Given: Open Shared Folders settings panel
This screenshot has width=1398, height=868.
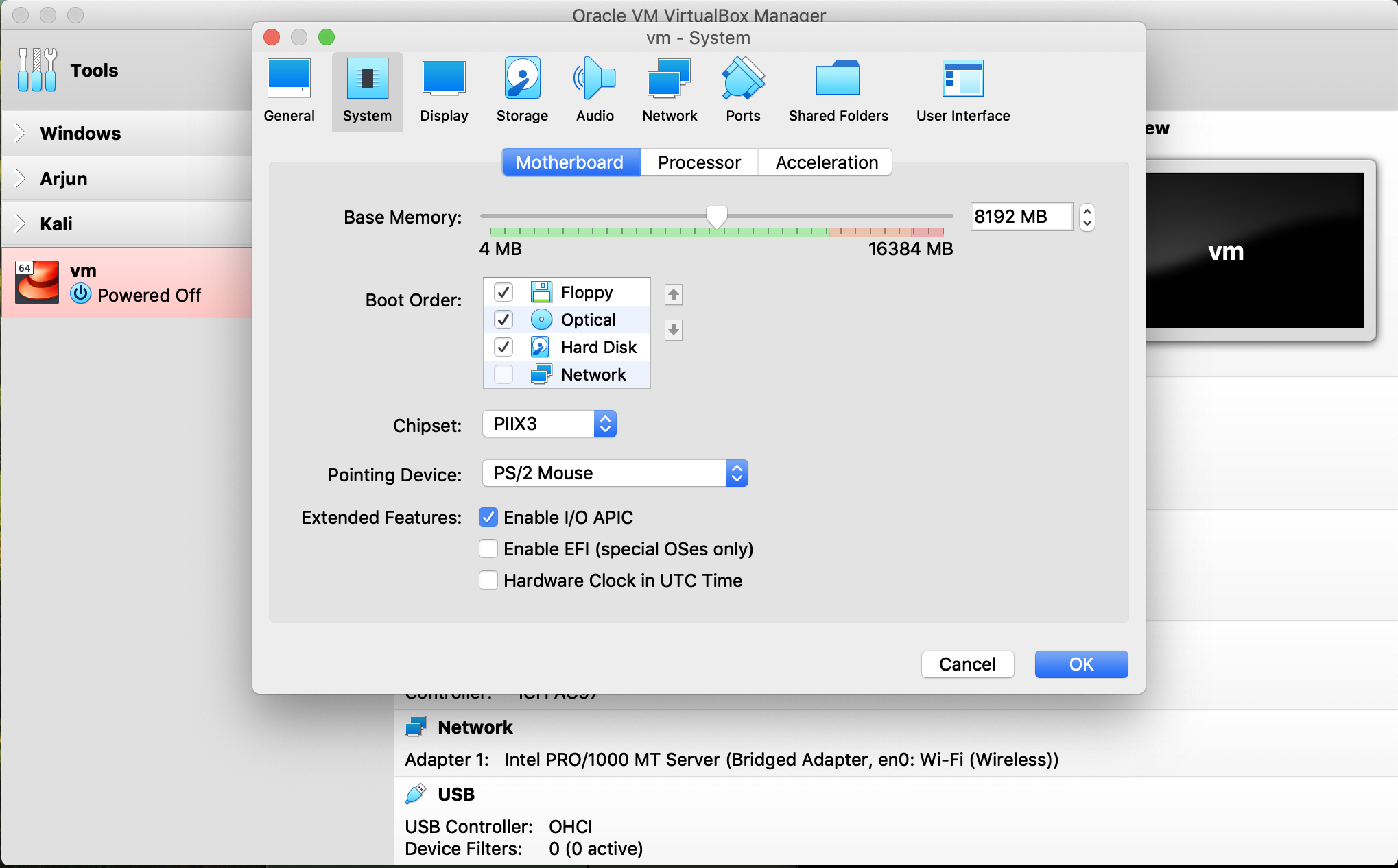Looking at the screenshot, I should [x=837, y=90].
